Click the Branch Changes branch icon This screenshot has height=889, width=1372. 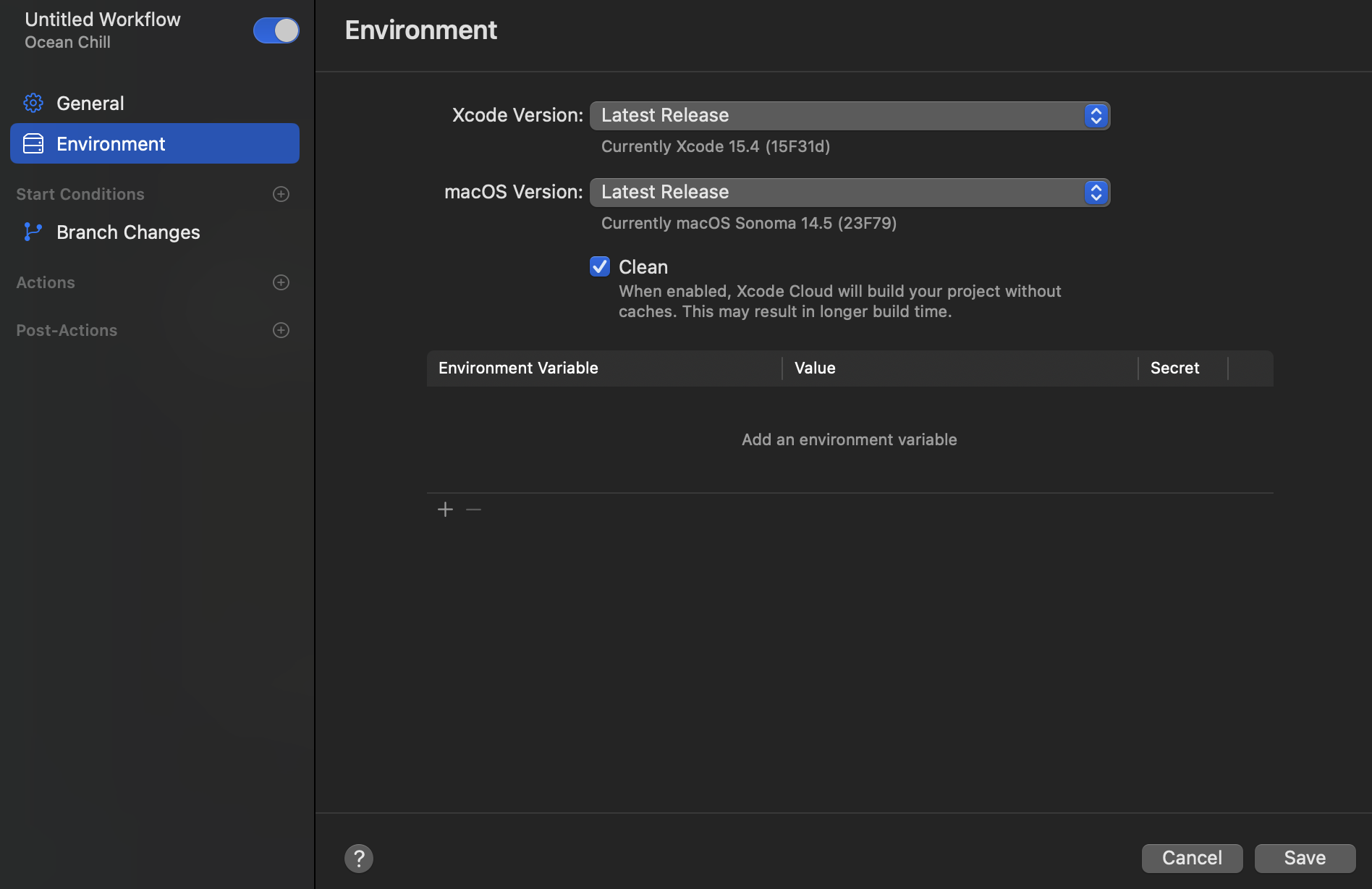point(33,232)
